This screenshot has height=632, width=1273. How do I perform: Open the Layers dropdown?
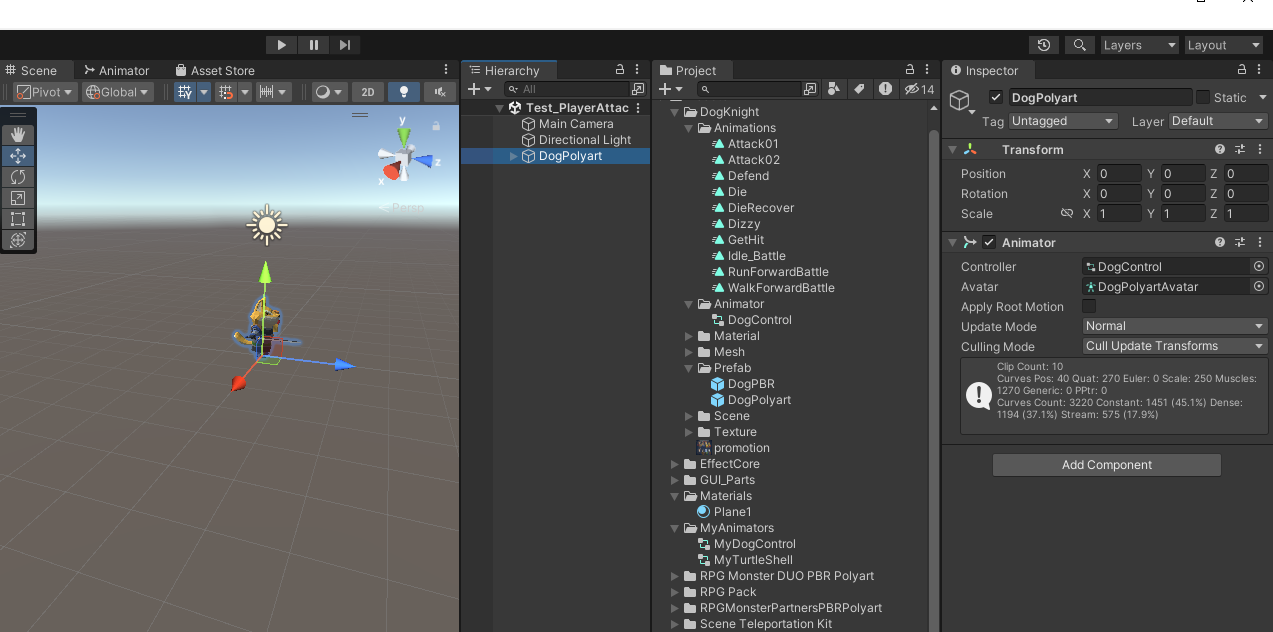click(x=1140, y=45)
